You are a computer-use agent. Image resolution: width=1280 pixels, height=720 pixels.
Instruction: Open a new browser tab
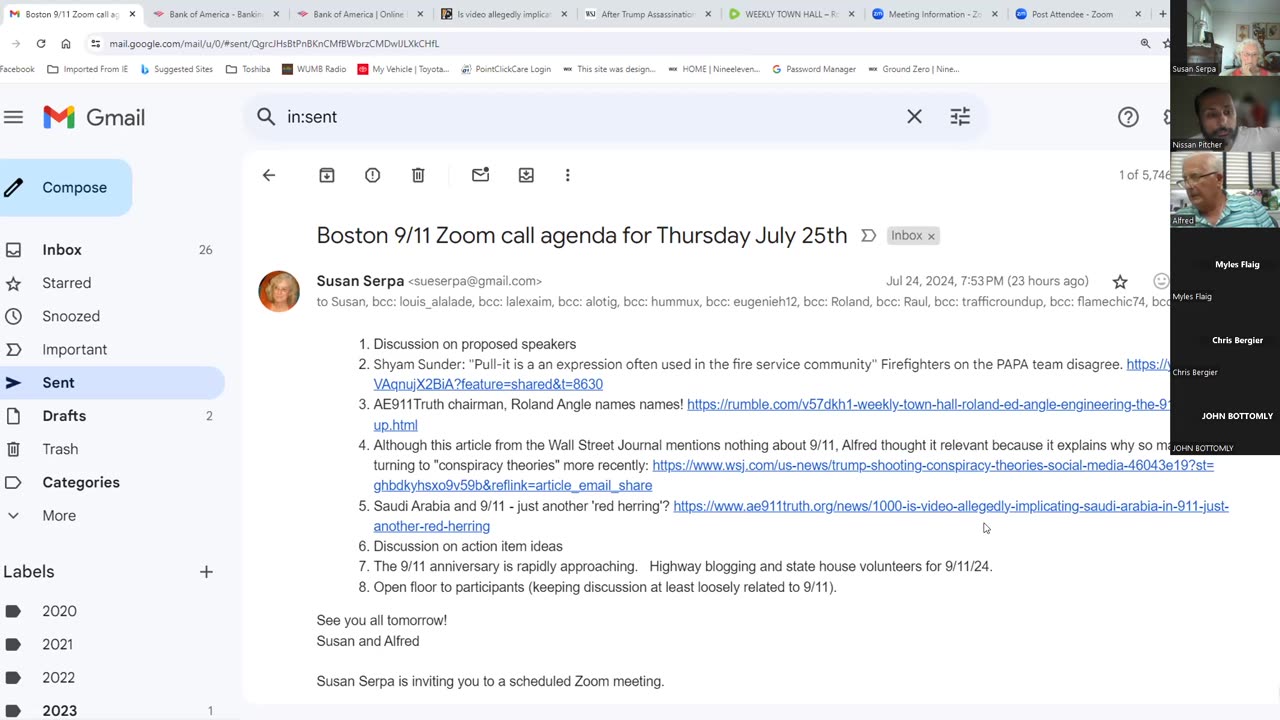[1162, 14]
